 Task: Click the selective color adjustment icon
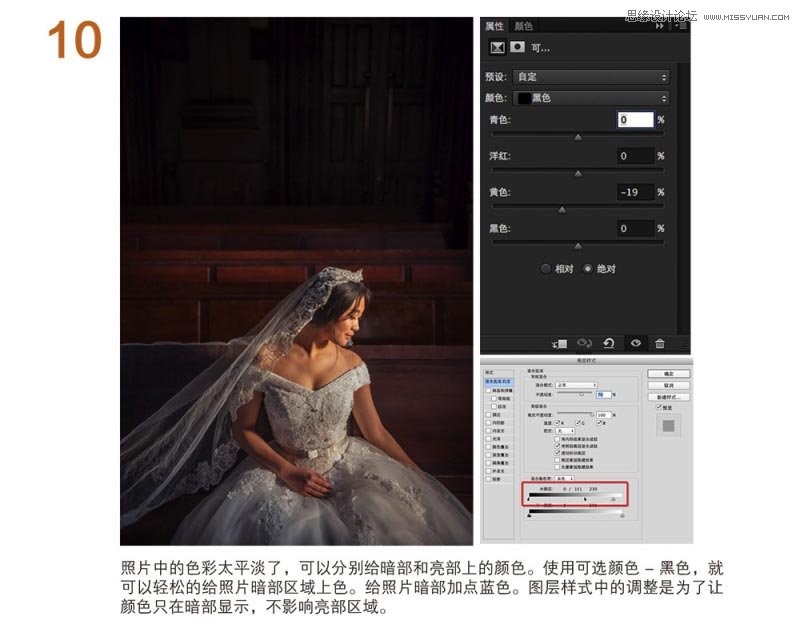[x=497, y=47]
